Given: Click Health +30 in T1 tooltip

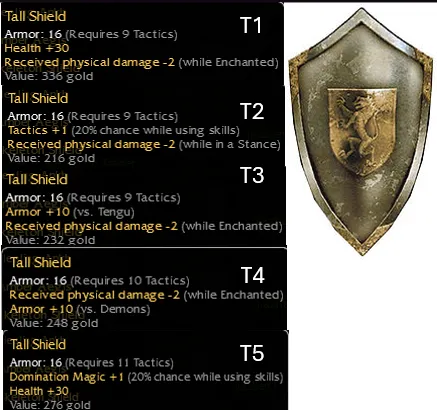Looking at the screenshot, I should click(37, 48).
